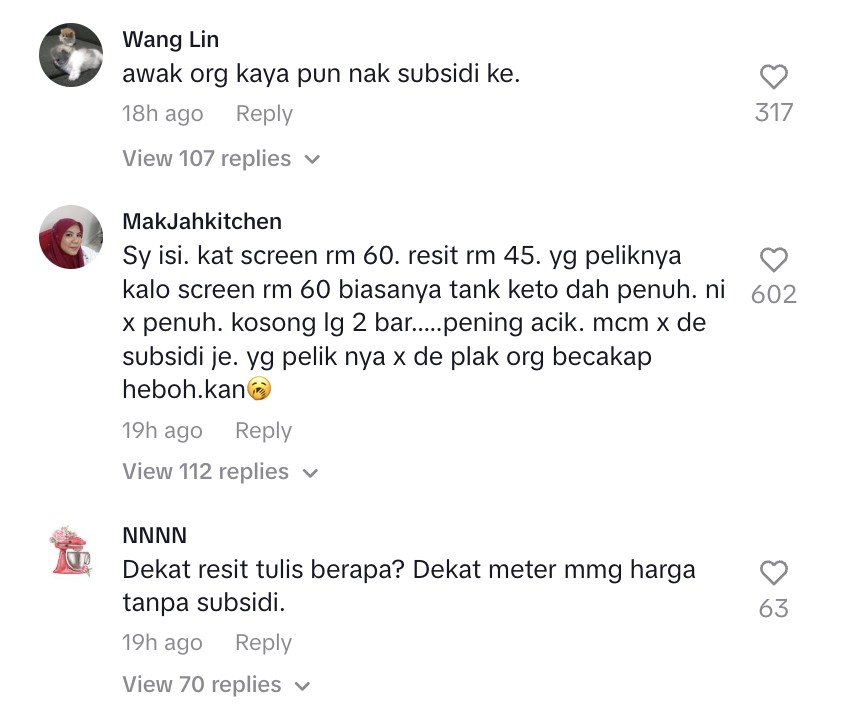
Task: Click the 602 likes count
Action: point(773,295)
